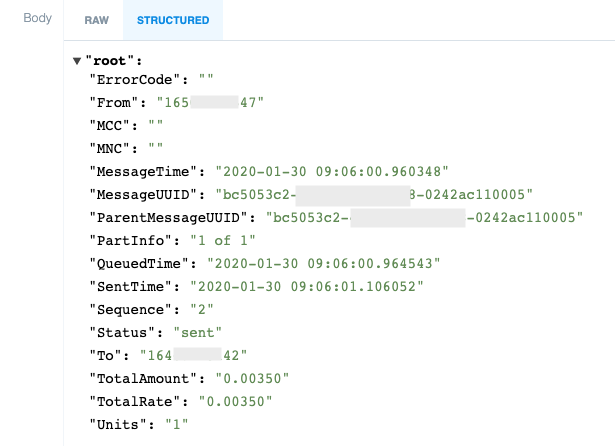The image size is (615, 446).
Task: Click the MessageTime timestamp value
Action: 332,171
